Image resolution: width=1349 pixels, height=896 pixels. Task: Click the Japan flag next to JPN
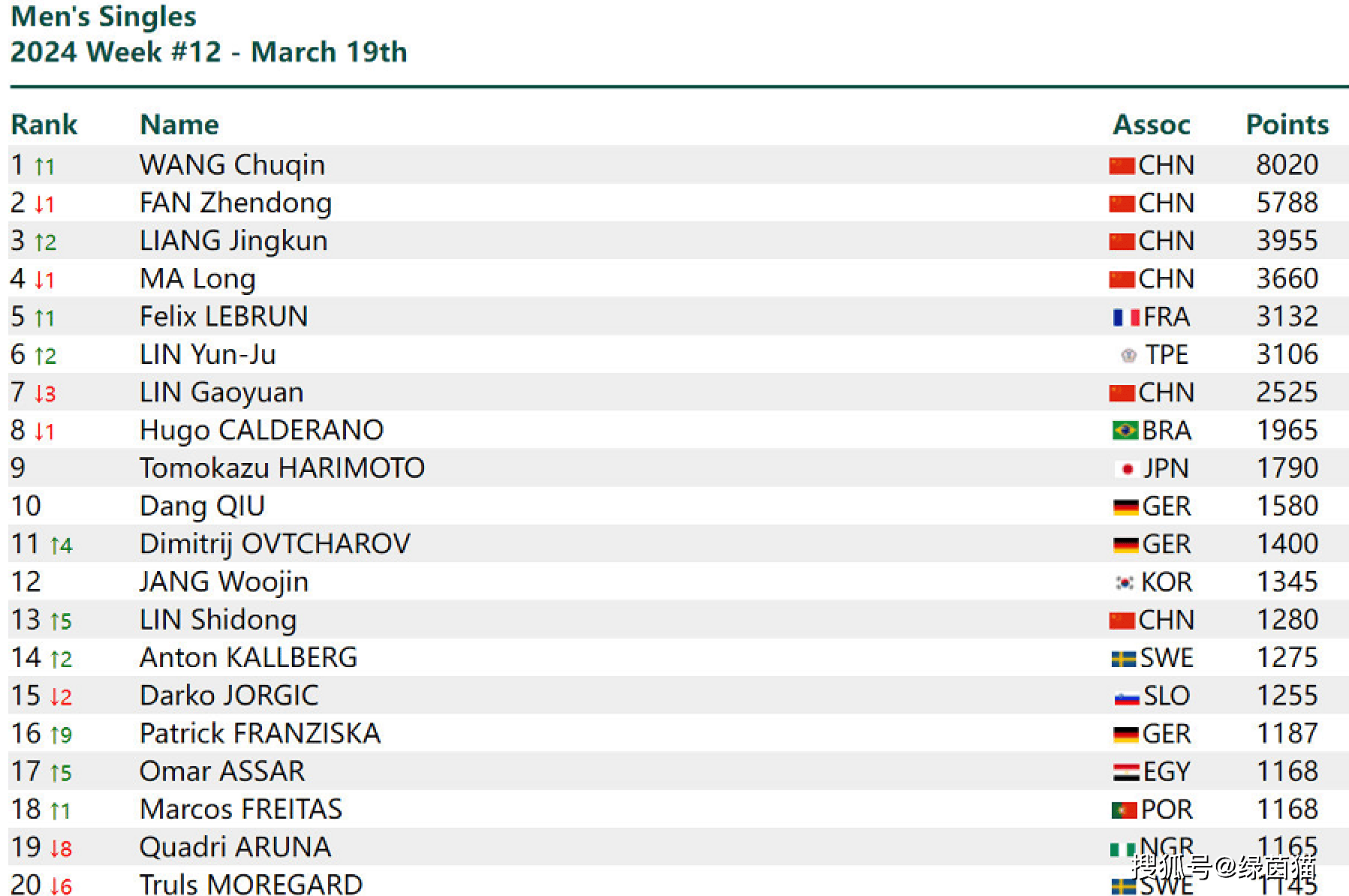pos(1127,469)
